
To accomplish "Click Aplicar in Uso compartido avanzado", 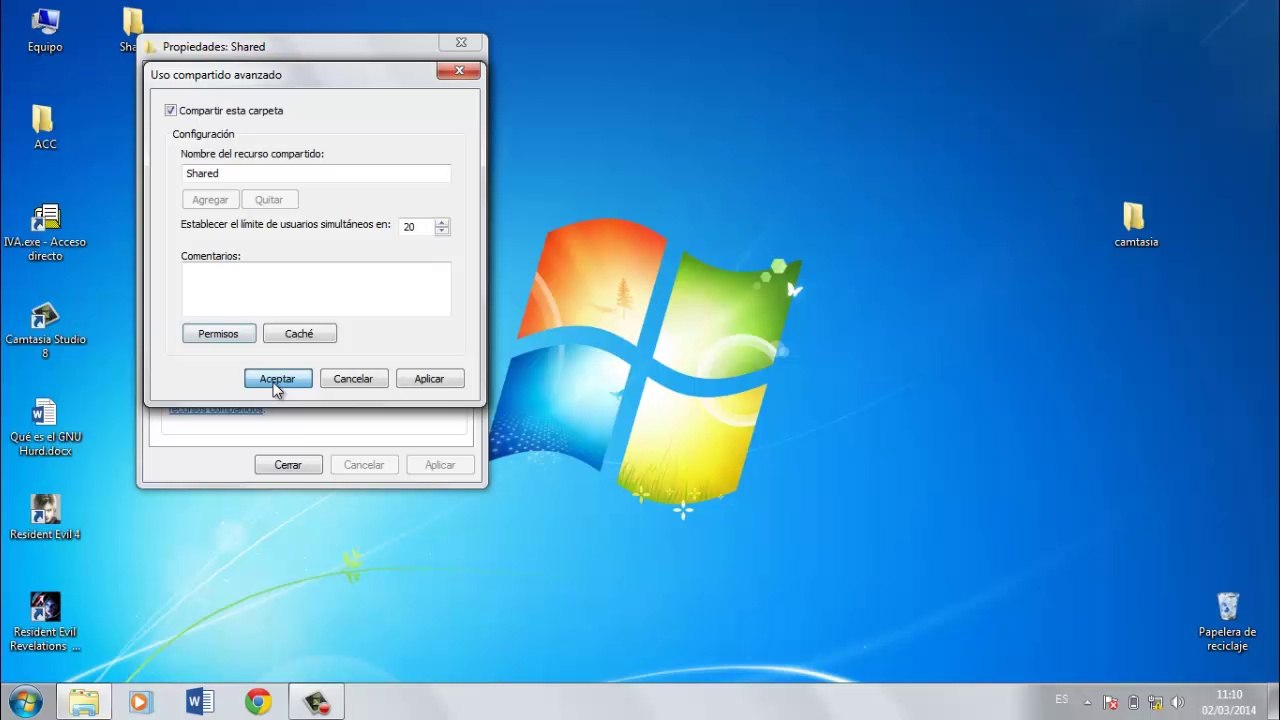I will pos(430,379).
